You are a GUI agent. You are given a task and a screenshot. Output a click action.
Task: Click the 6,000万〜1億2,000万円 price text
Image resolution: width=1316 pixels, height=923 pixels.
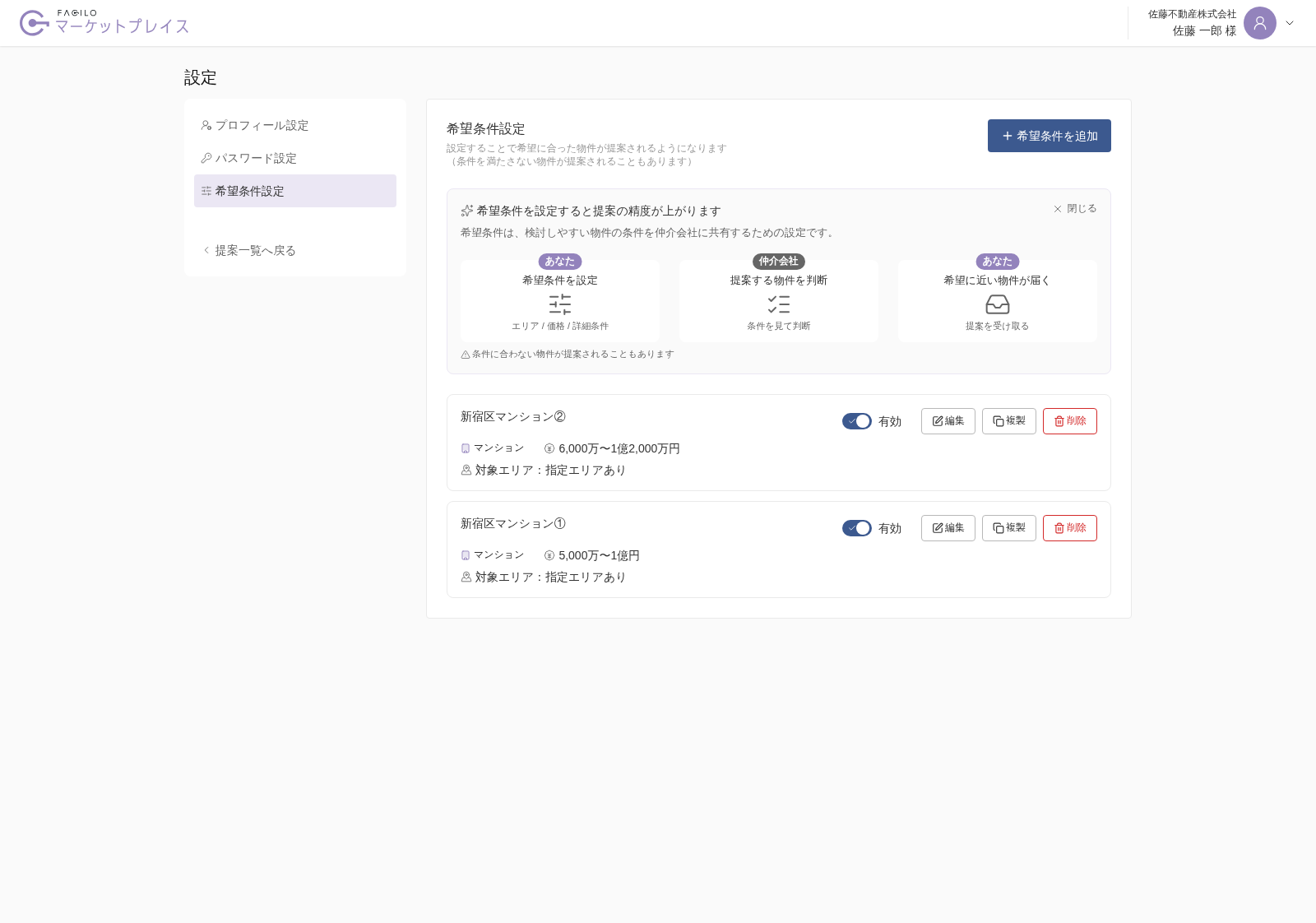coord(619,448)
